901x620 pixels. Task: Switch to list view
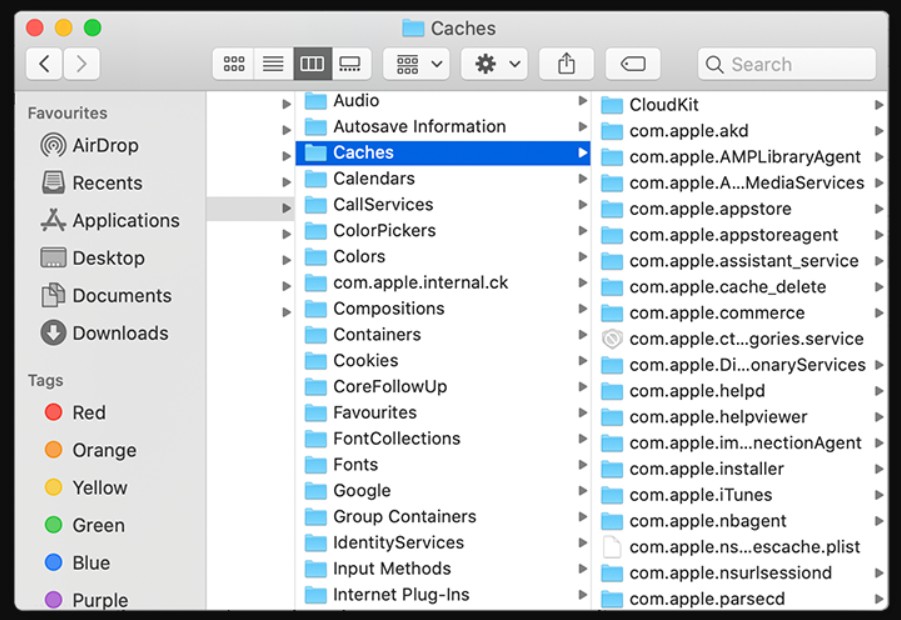click(272, 63)
